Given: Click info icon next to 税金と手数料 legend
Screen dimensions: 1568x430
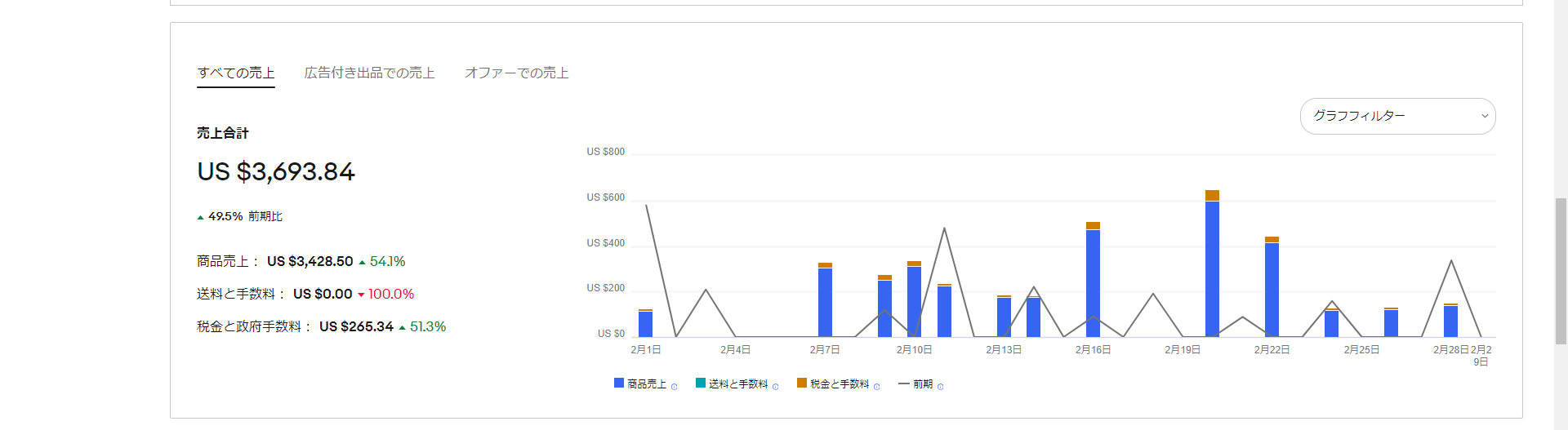Looking at the screenshot, I should pos(876,387).
